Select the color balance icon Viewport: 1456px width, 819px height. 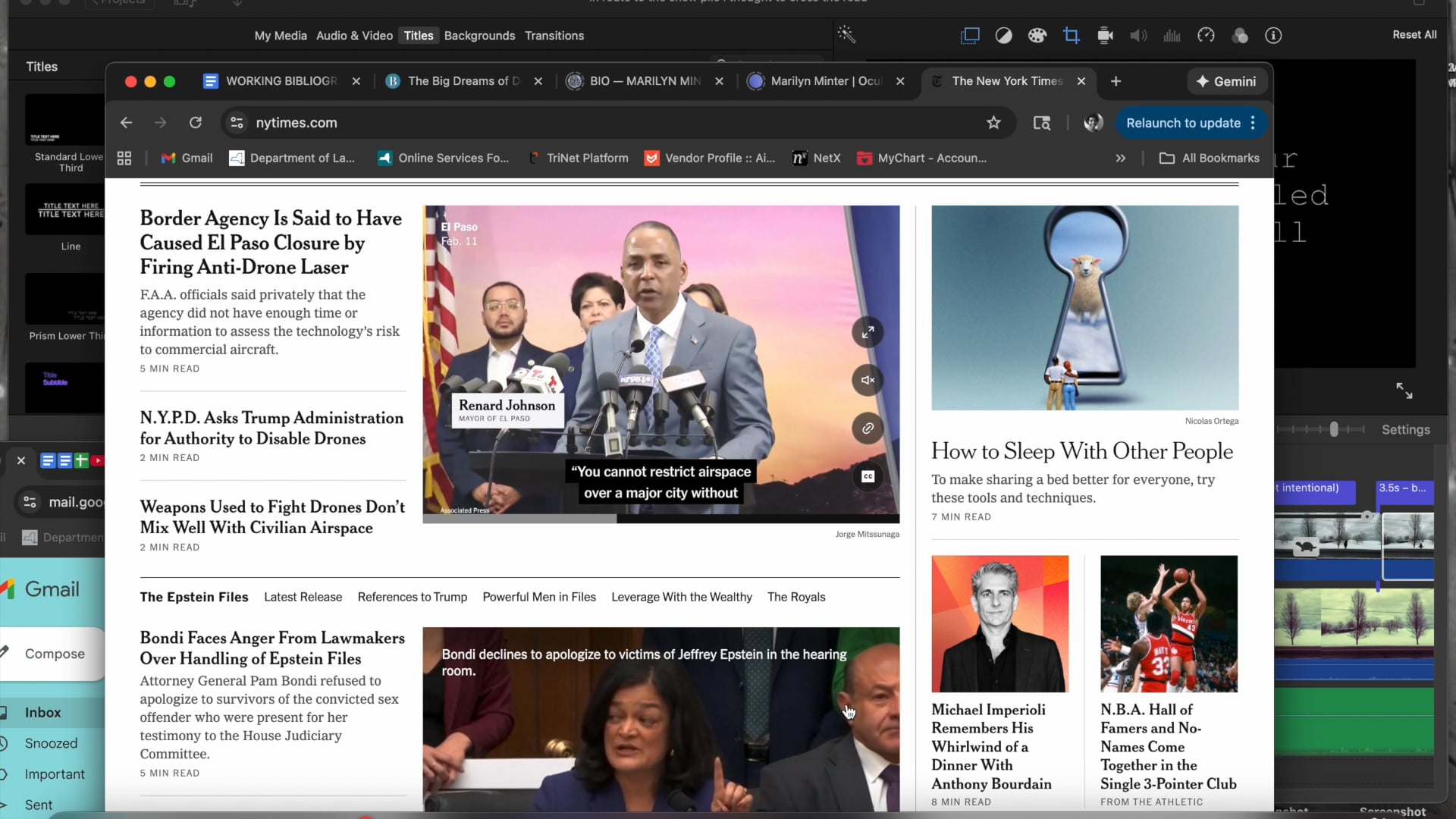[x=1003, y=36]
